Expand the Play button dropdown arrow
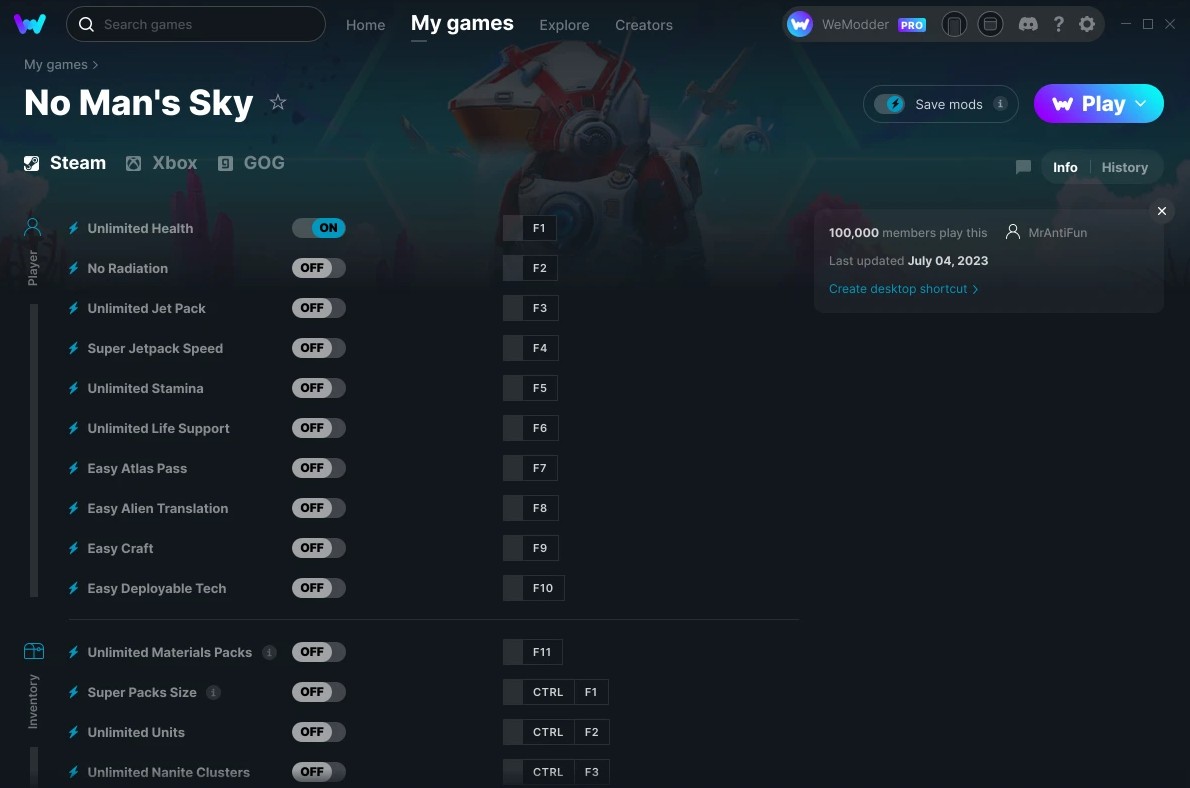Viewport: 1190px width, 788px height. [x=1141, y=103]
